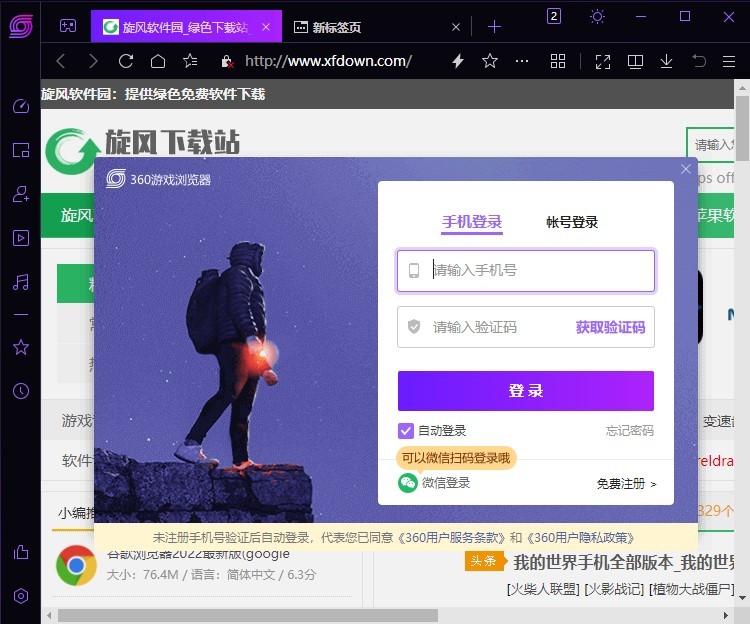The image size is (750, 624).
Task: Click the favorites list star icon
Action: pyautogui.click(x=190, y=61)
